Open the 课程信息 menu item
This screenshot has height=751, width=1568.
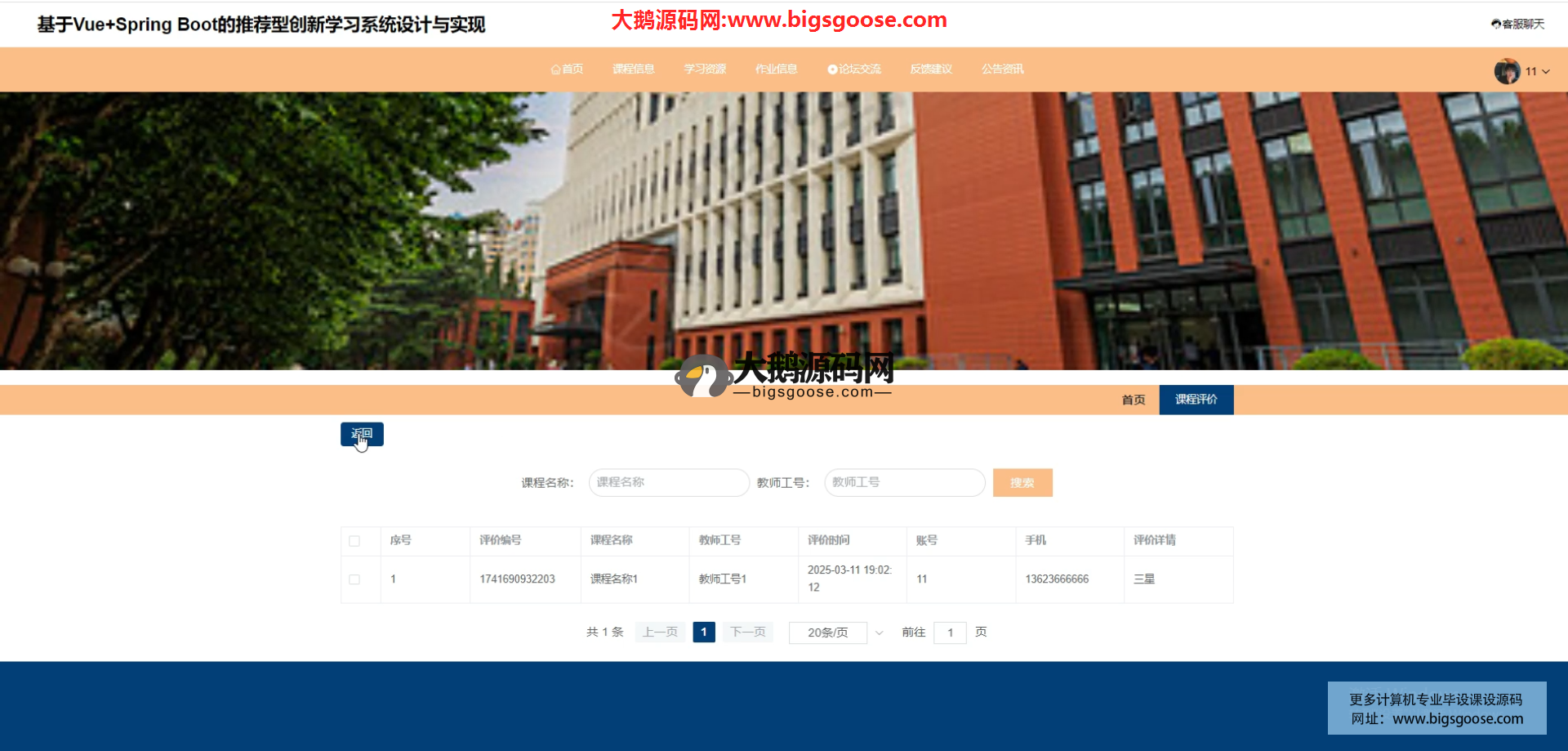pyautogui.click(x=633, y=69)
